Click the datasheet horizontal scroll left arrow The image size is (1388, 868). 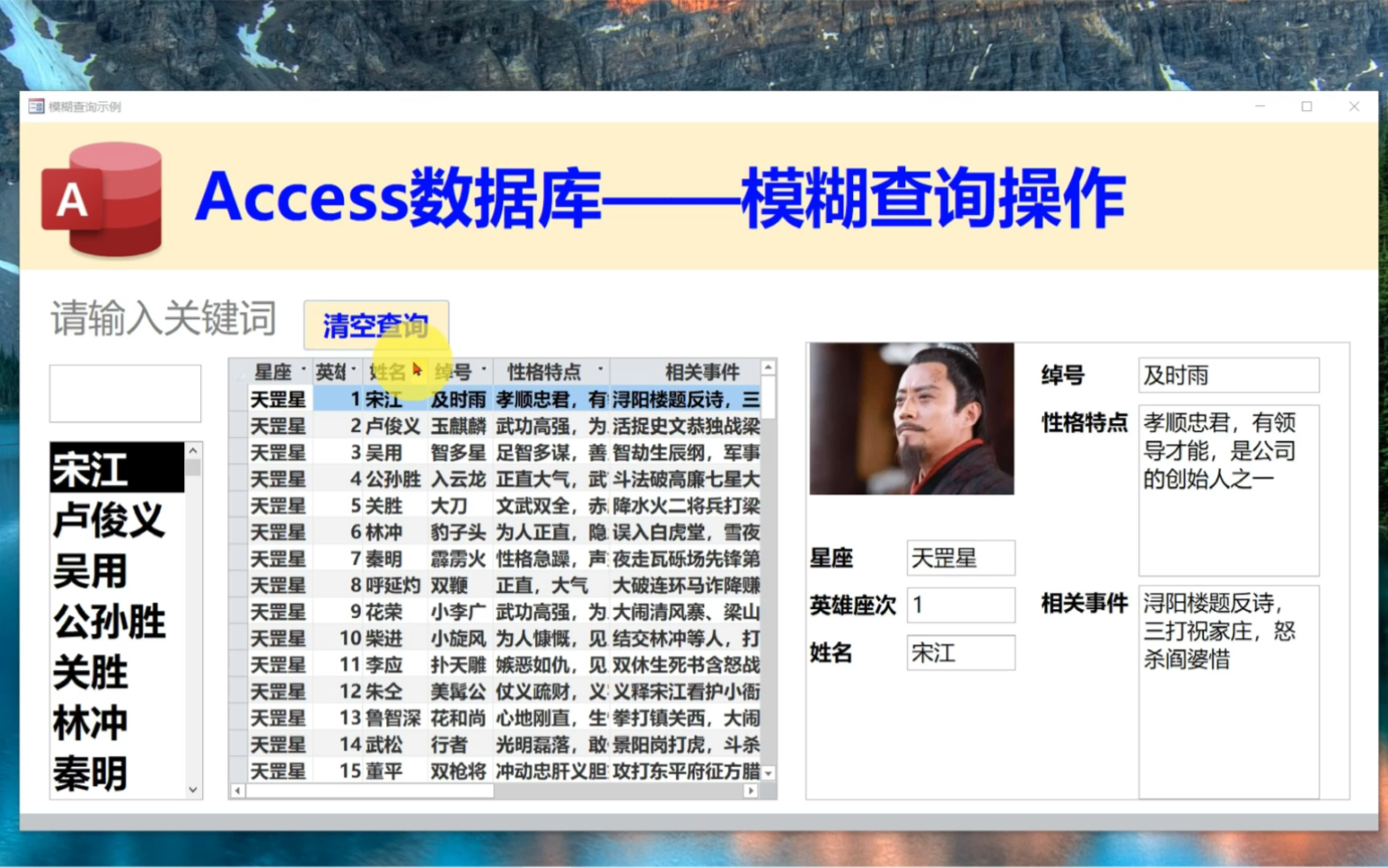237,790
